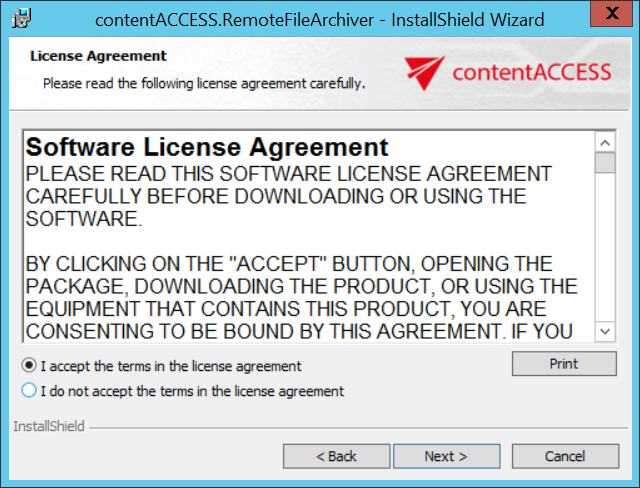This screenshot has height=488, width=640.
Task: Choose "I do not accept the terms" option
Action: click(29, 390)
